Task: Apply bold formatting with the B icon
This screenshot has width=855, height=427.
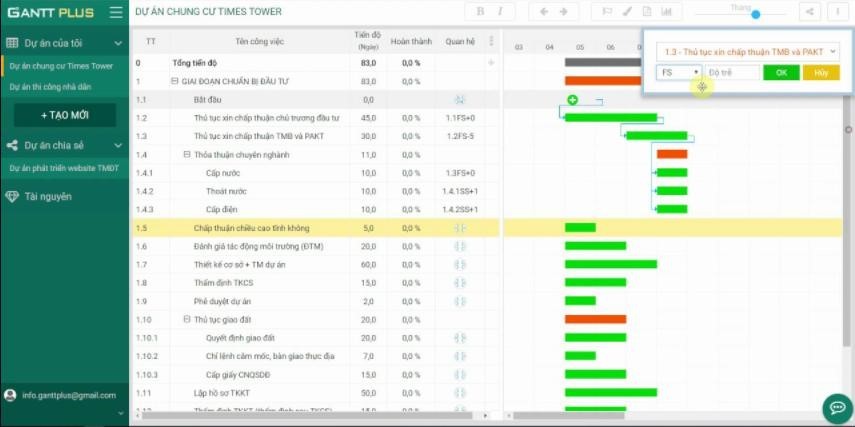Action: (480, 11)
